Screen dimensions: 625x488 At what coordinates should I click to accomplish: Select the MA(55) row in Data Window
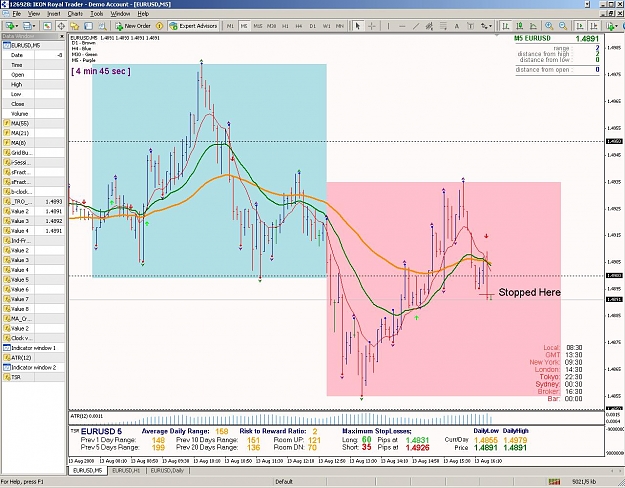click(x=33, y=123)
